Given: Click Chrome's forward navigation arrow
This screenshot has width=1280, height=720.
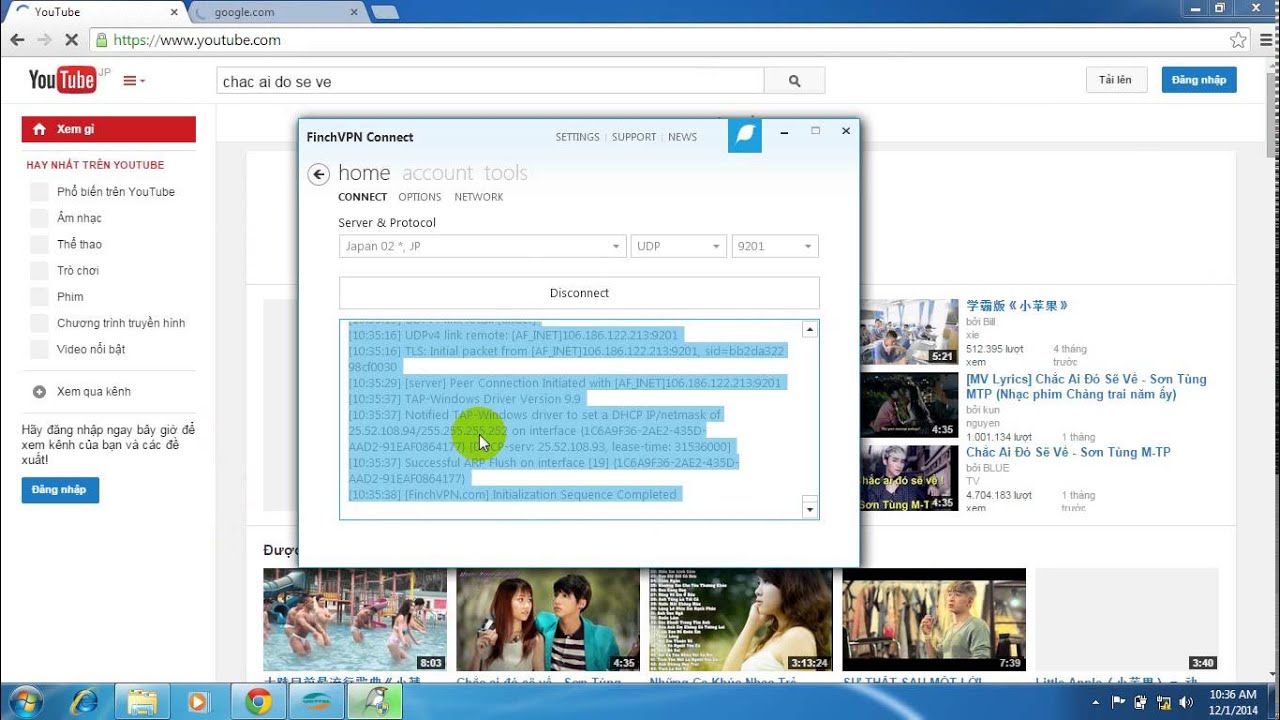Looking at the screenshot, I should click(x=44, y=41).
